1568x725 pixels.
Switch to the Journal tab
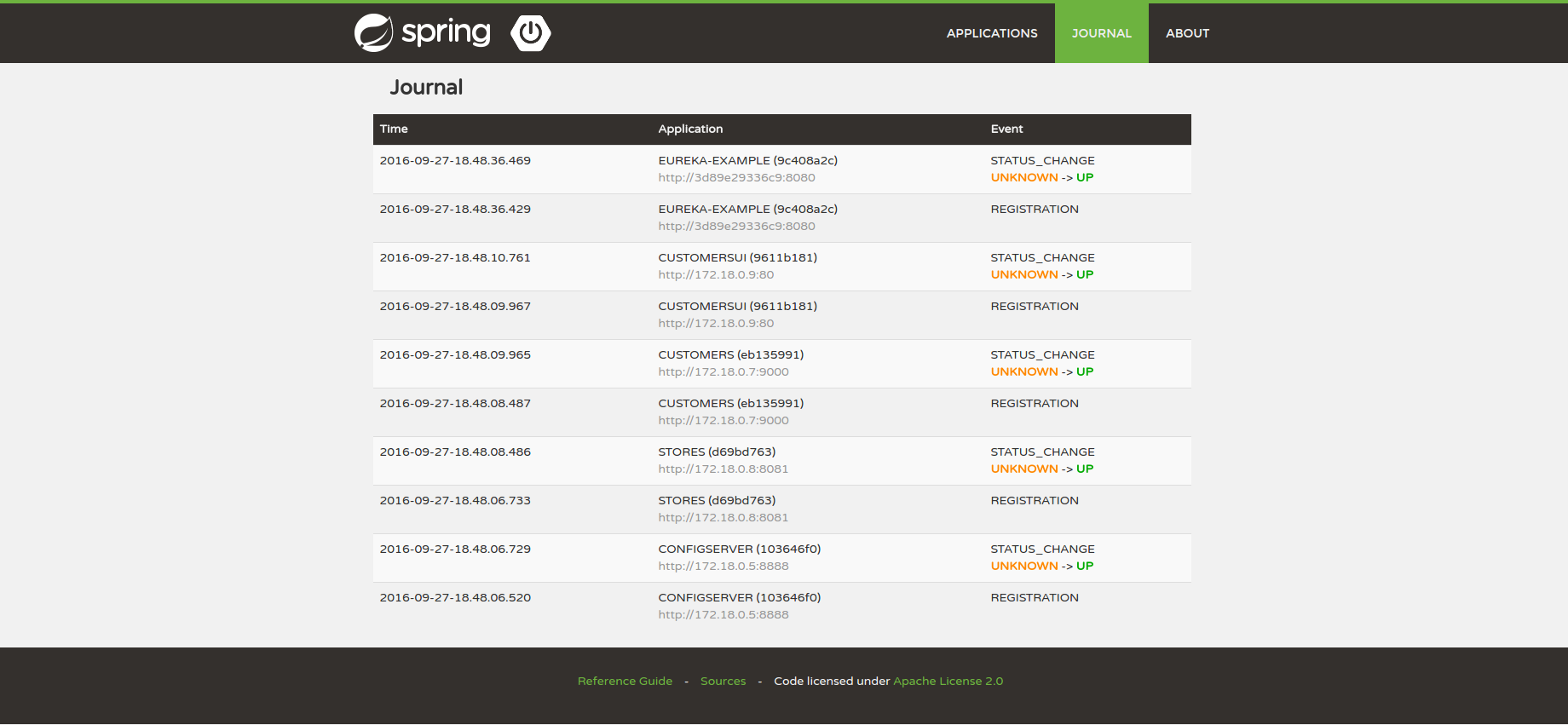pos(1101,33)
